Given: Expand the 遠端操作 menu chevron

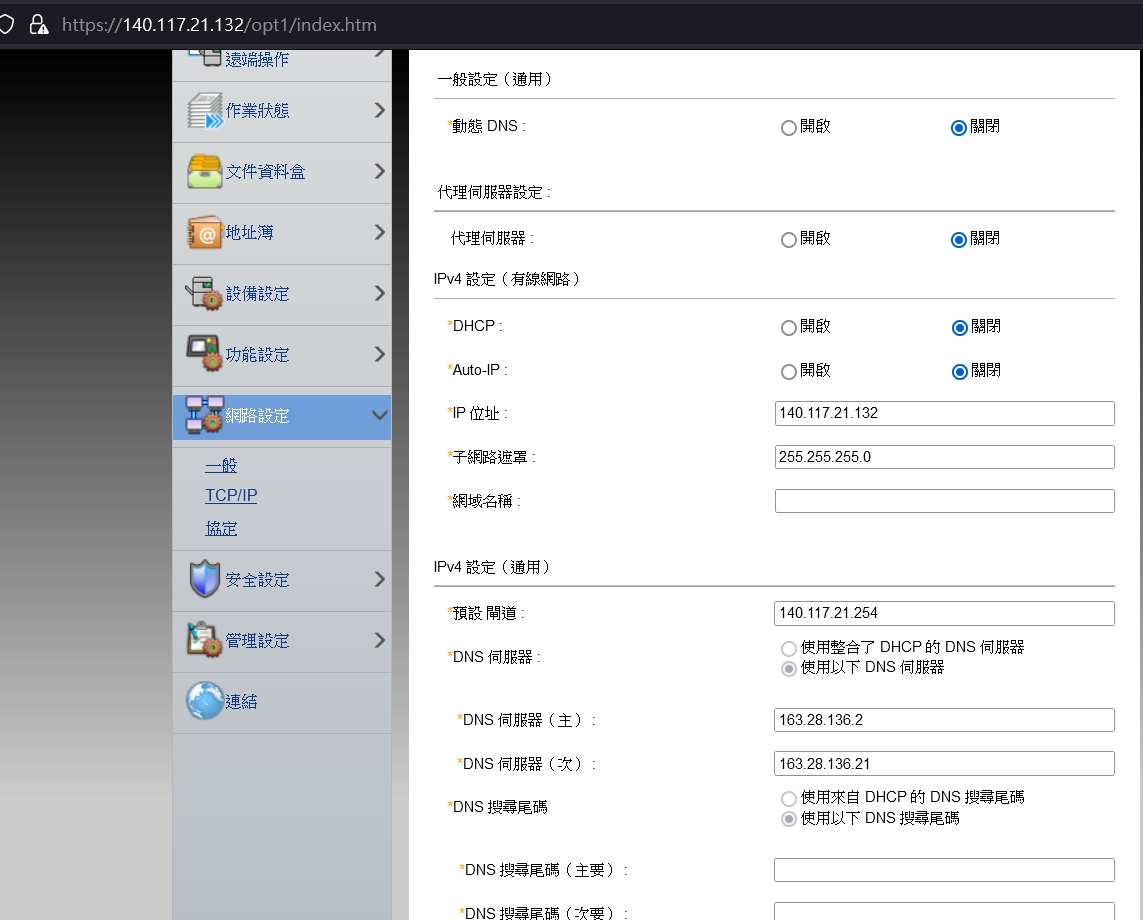Looking at the screenshot, I should tap(379, 53).
